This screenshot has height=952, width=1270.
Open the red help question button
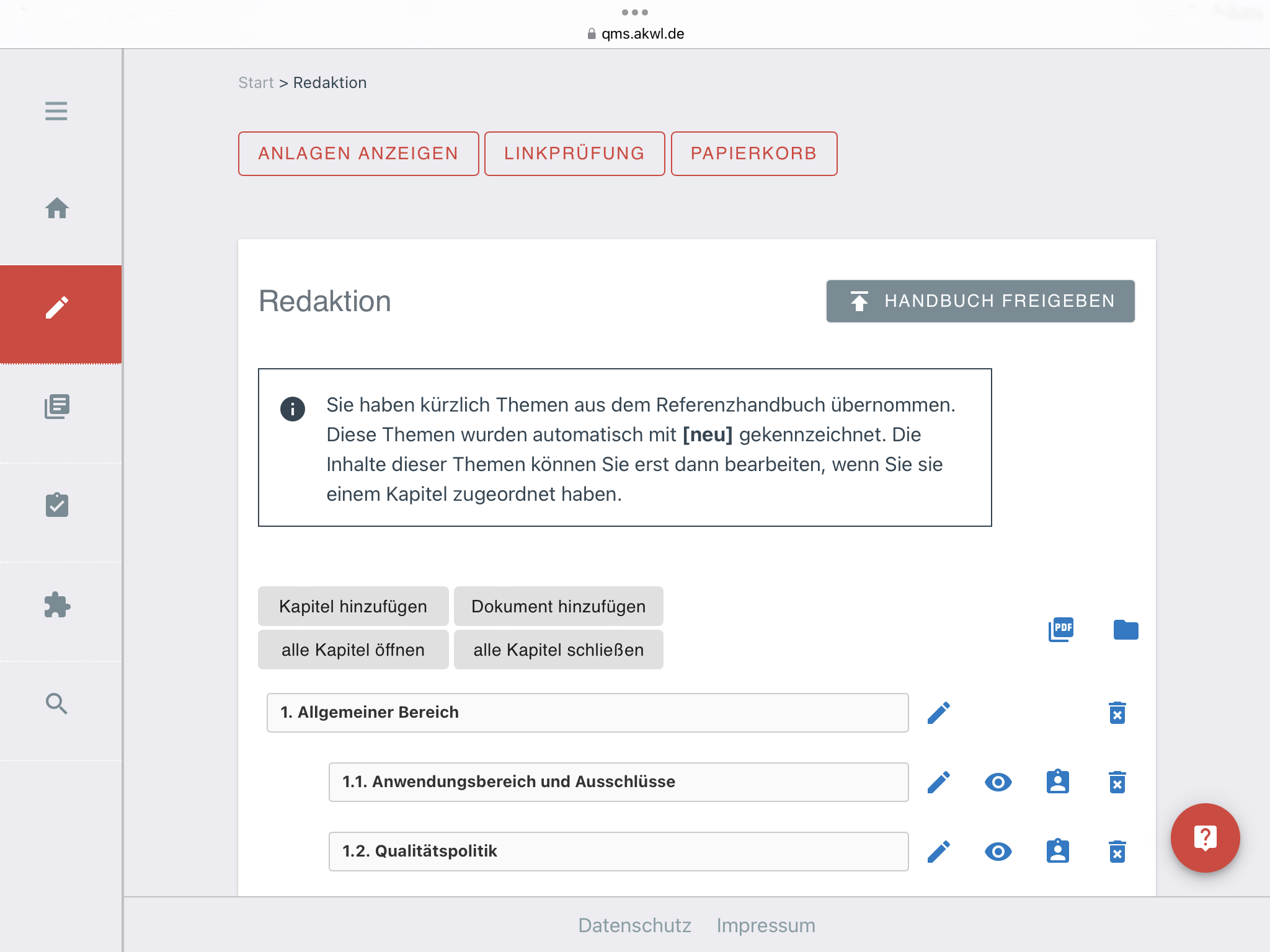click(x=1205, y=837)
